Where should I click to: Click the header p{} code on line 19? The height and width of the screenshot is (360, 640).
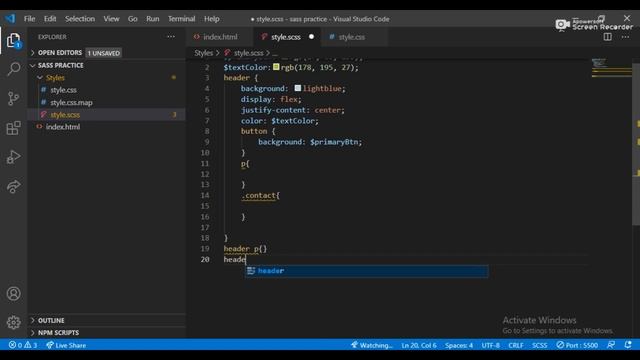(245, 249)
